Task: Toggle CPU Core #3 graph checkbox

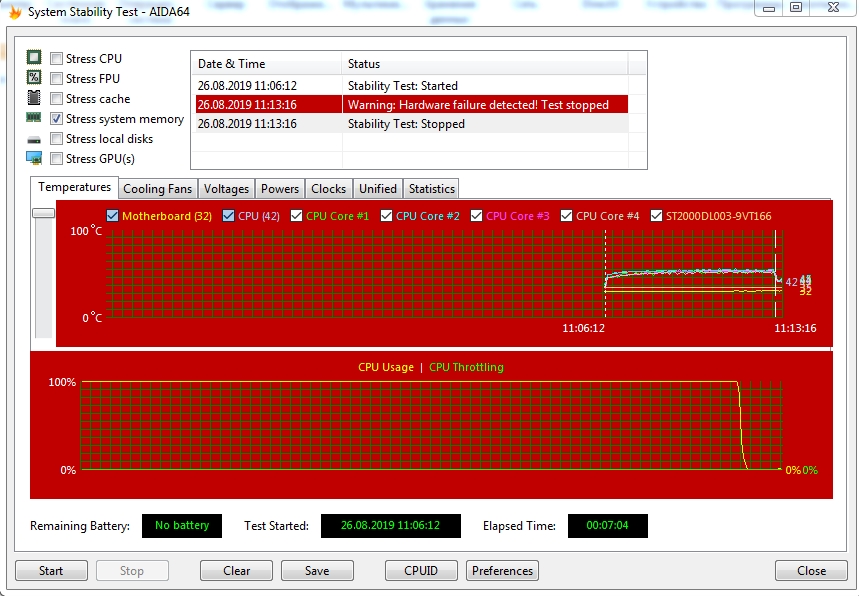Action: [x=476, y=216]
